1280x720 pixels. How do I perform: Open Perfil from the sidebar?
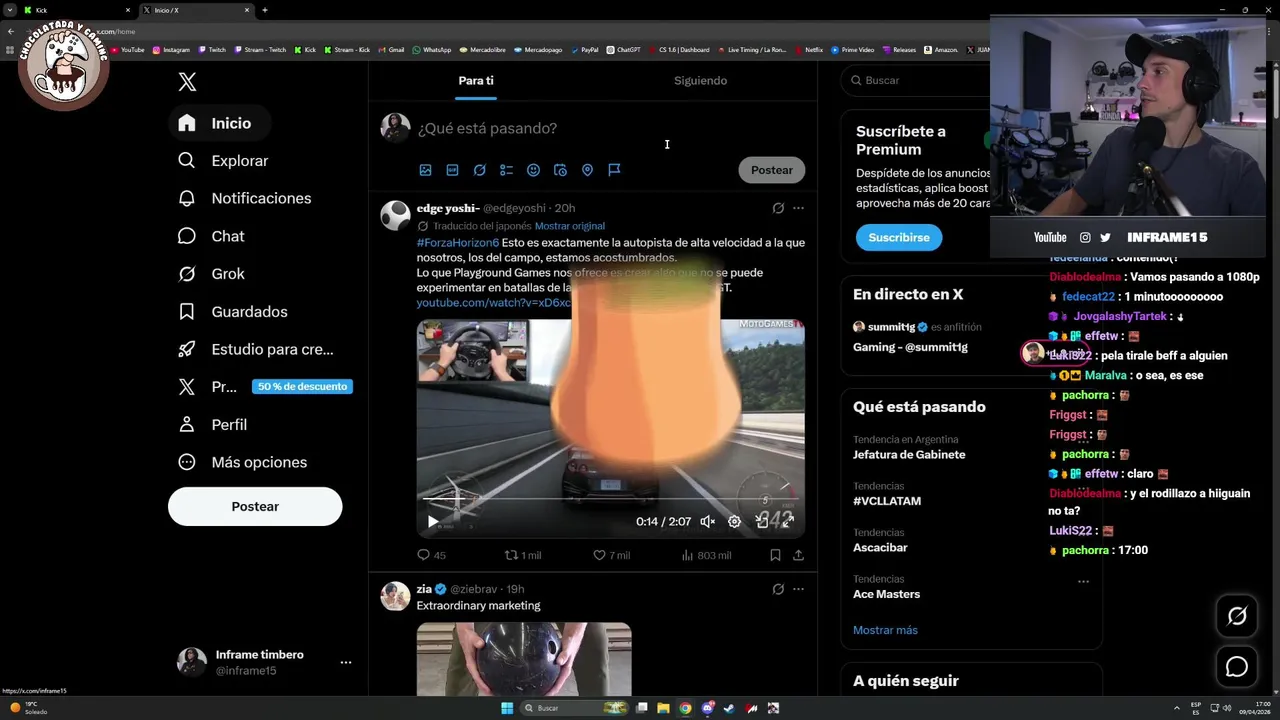click(x=212, y=425)
